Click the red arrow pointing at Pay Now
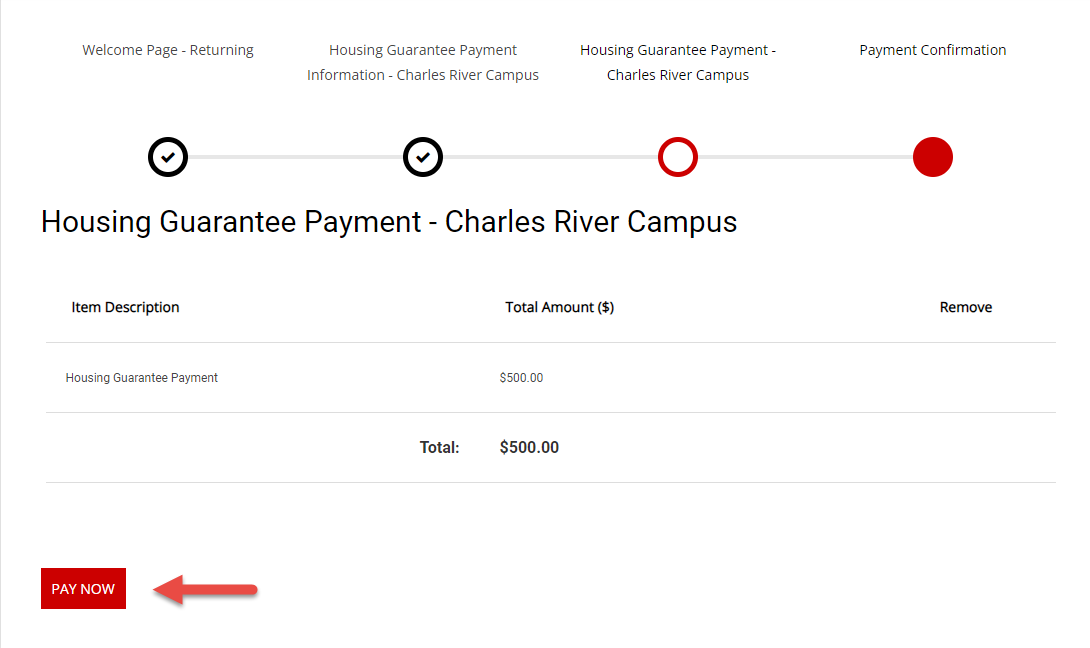The width and height of the screenshot is (1090, 648). (205, 589)
